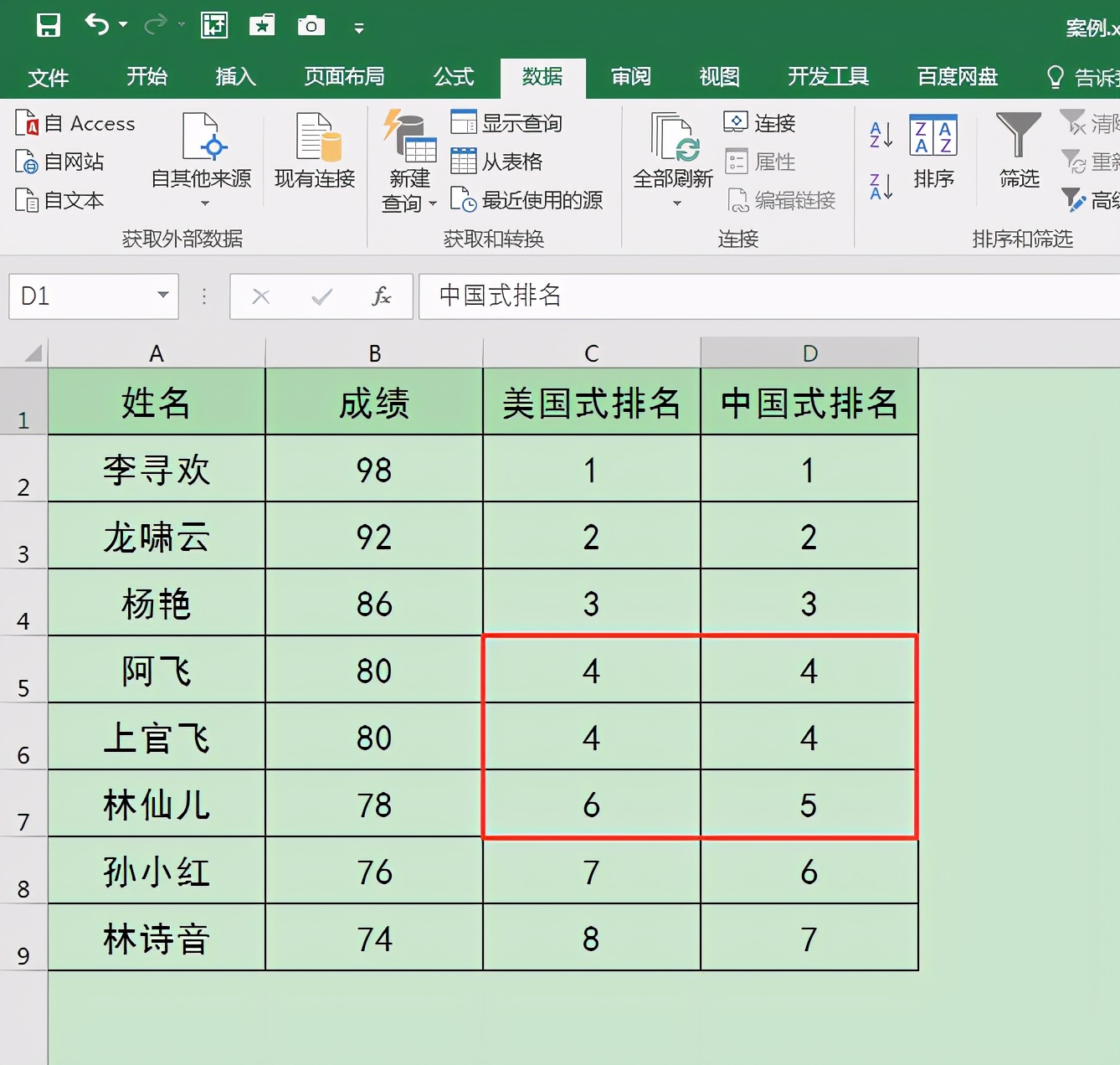The image size is (1120, 1065).
Task: Click the formula bar showing 中国式排名
Action: (769, 296)
